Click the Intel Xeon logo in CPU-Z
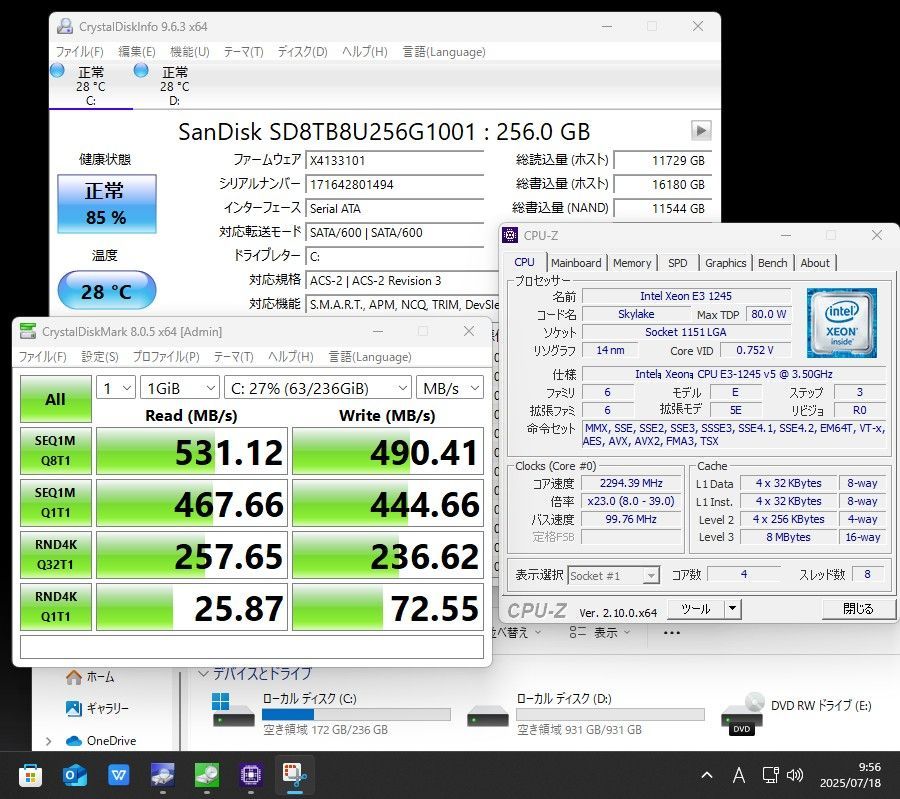This screenshot has height=799, width=900. tap(842, 323)
